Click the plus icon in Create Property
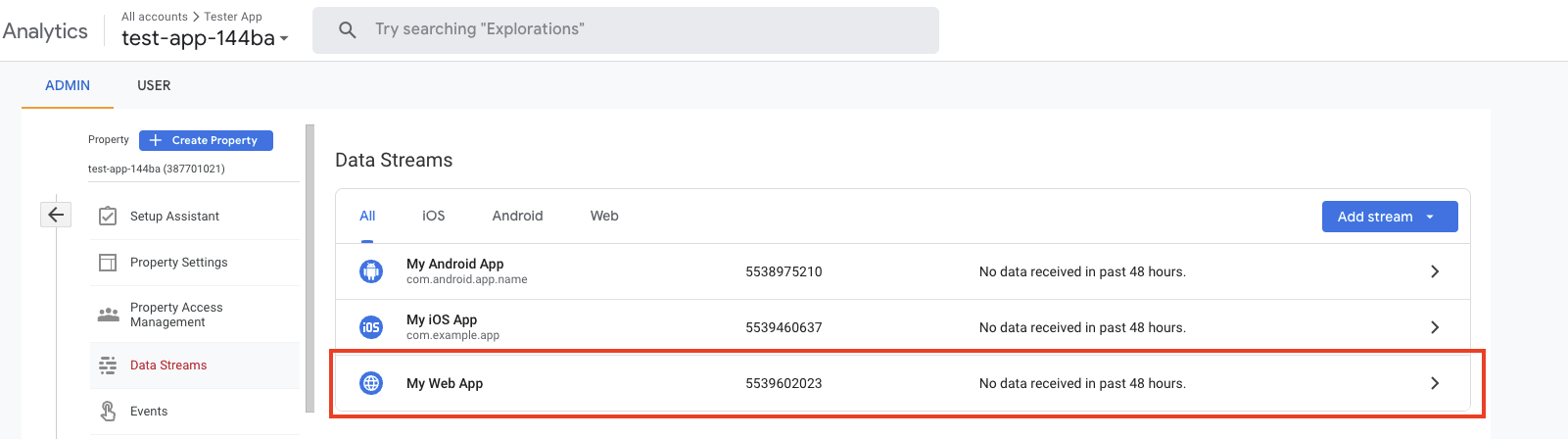Screen dimensions: 1568x439 [155, 140]
